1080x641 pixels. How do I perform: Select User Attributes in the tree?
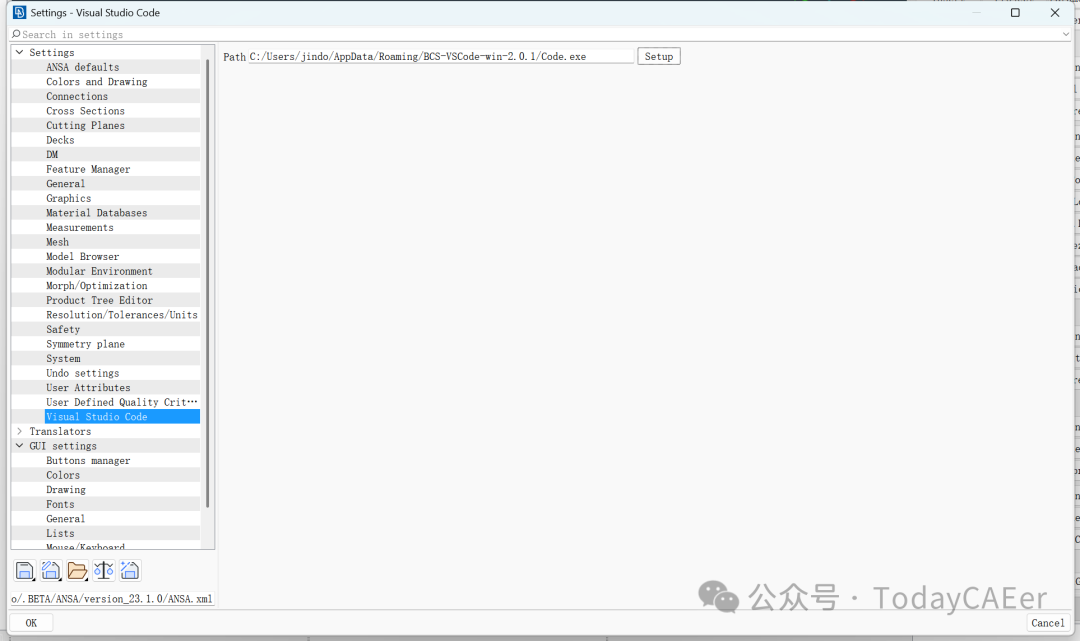click(88, 388)
